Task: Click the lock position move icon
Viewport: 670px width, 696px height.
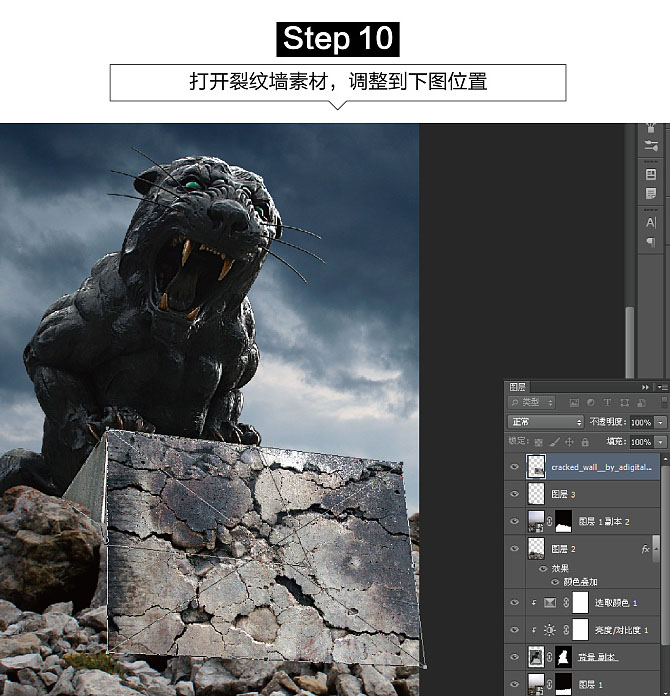Action: point(569,441)
